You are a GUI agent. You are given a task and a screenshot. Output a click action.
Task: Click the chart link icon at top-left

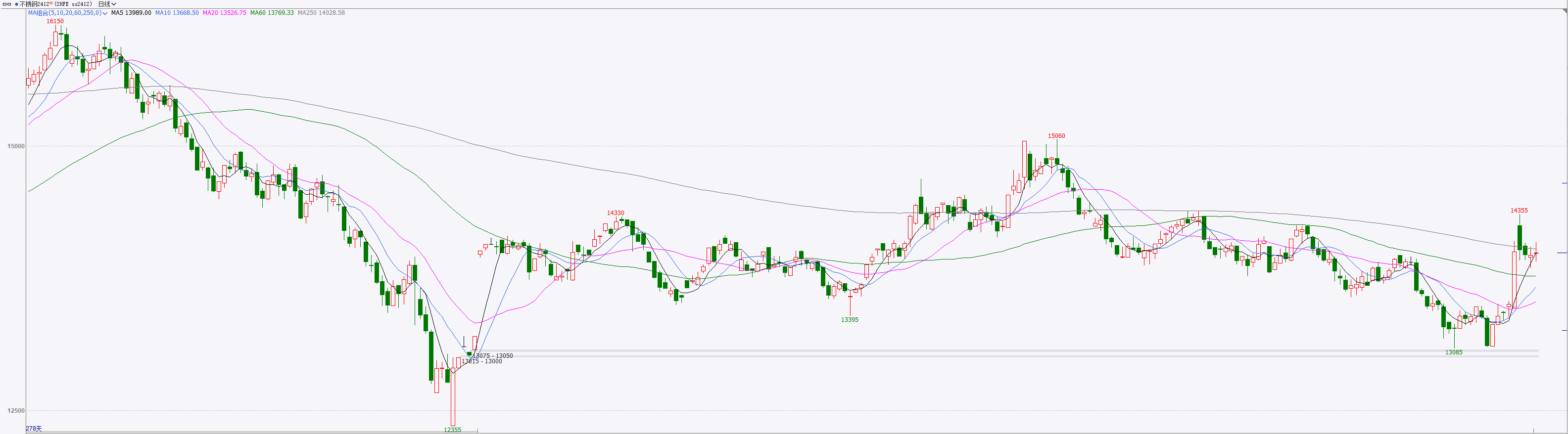pos(7,4)
